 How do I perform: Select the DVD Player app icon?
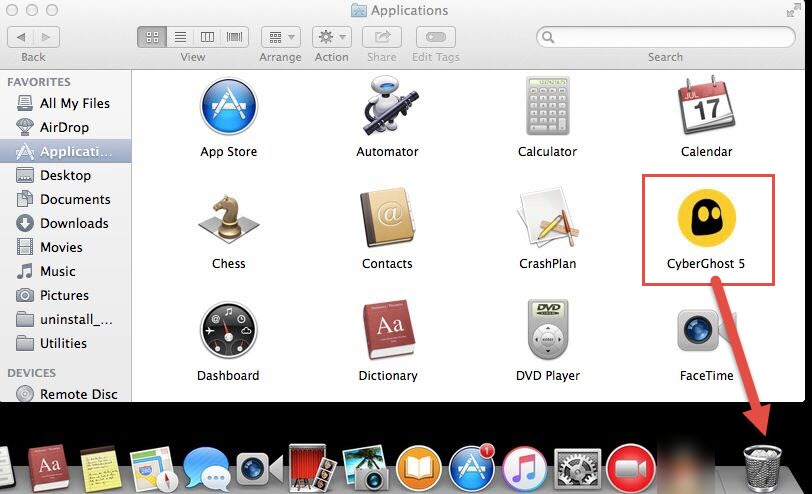coord(548,329)
